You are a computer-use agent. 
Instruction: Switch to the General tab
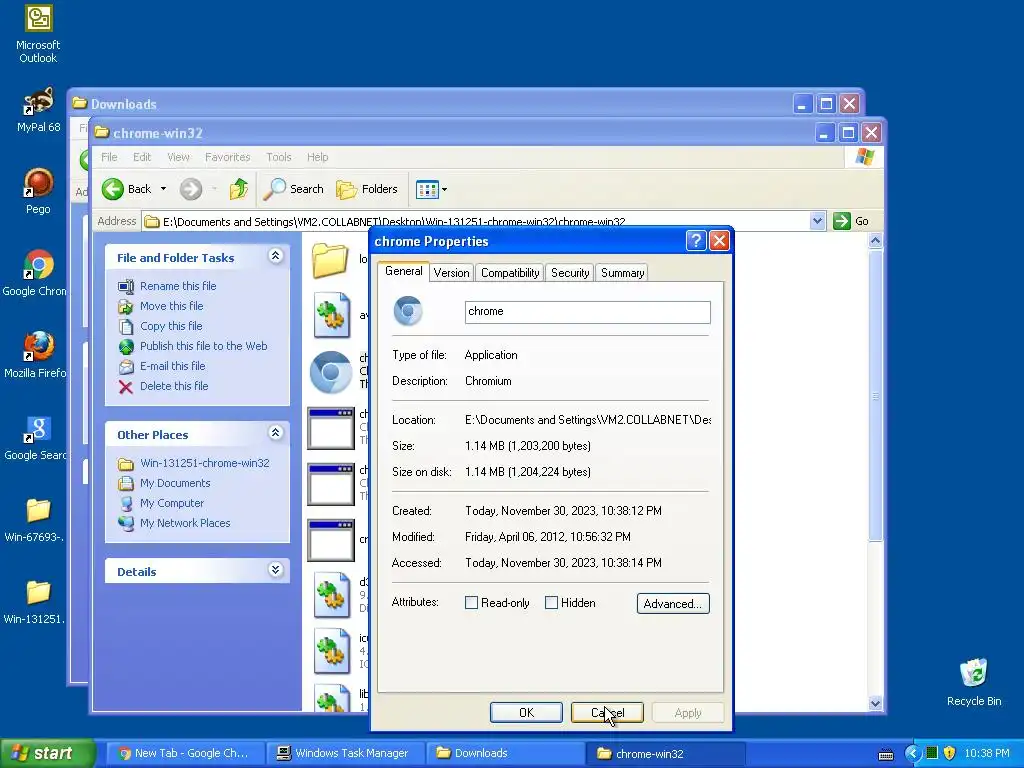tap(404, 271)
